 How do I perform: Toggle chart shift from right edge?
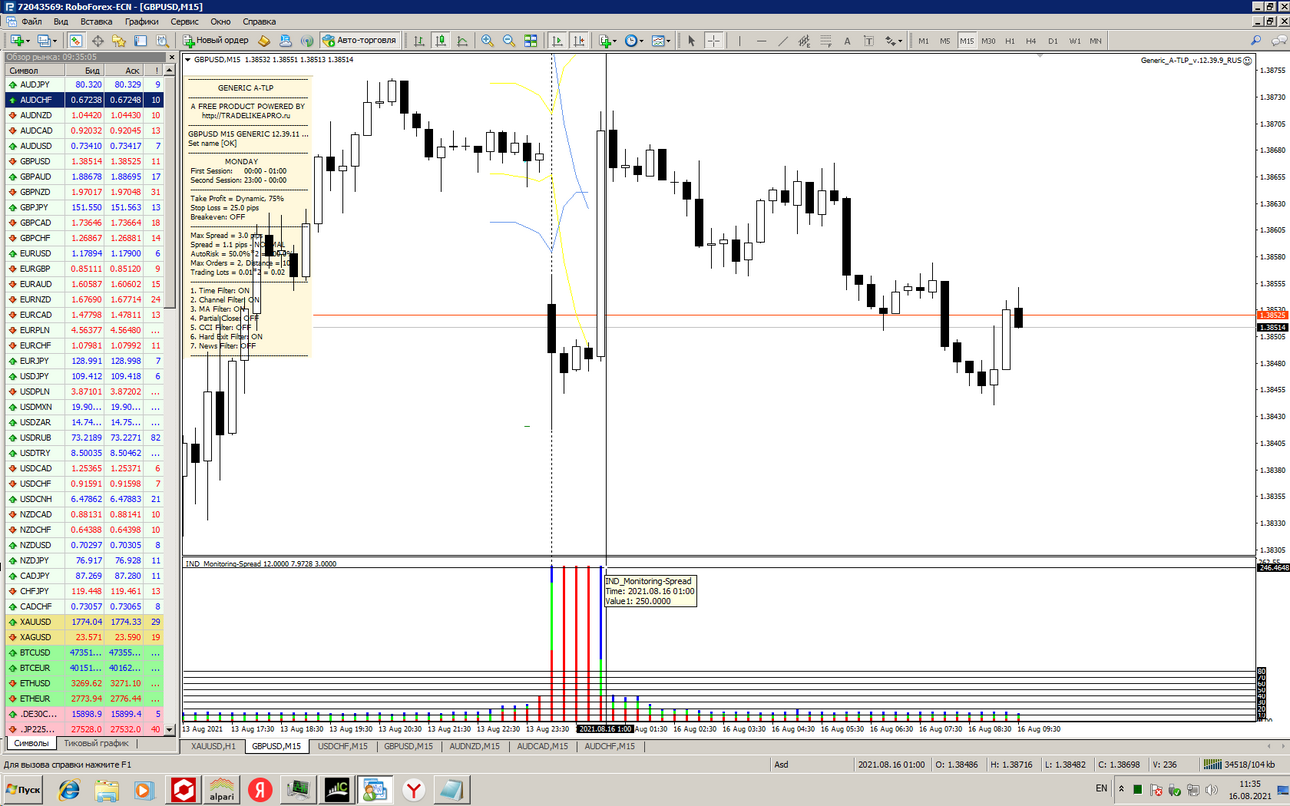[578, 41]
